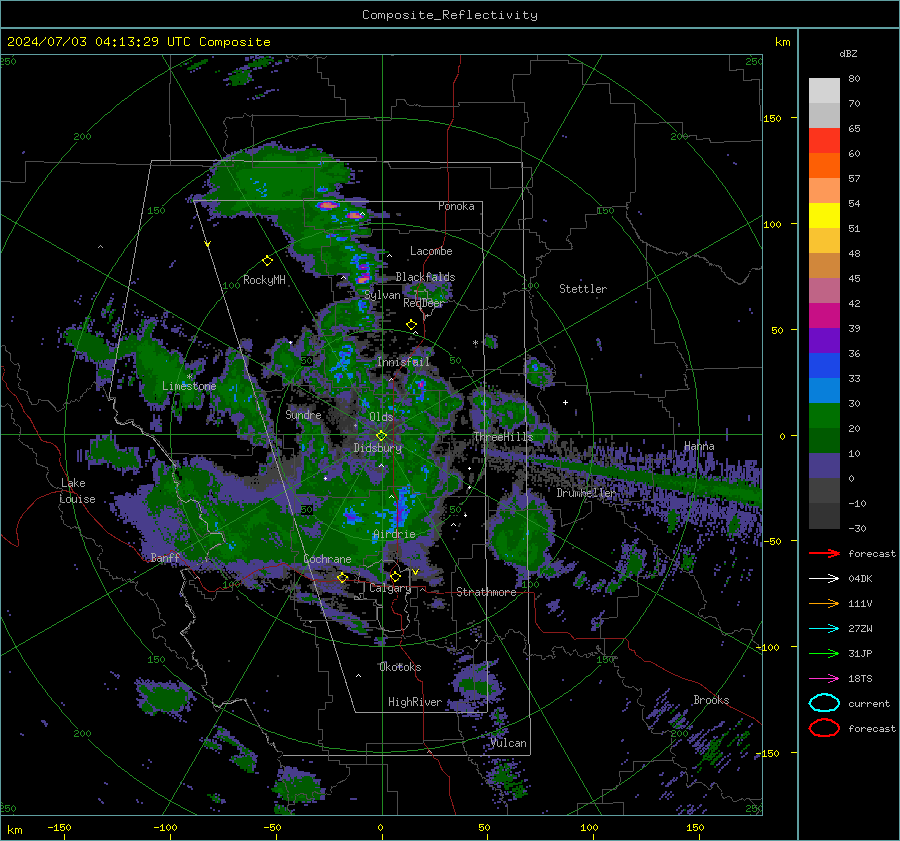Click the Olds town label
The image size is (900, 841).
381,417
